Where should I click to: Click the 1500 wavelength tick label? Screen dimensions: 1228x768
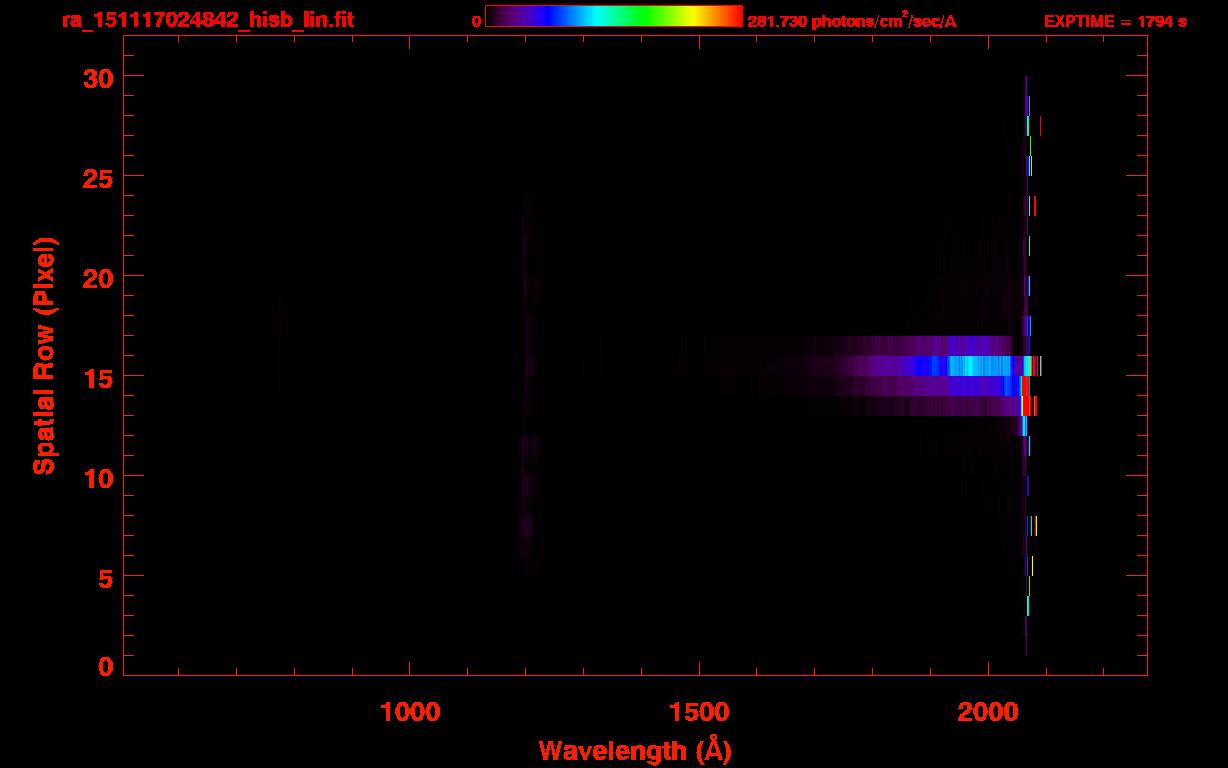point(699,711)
